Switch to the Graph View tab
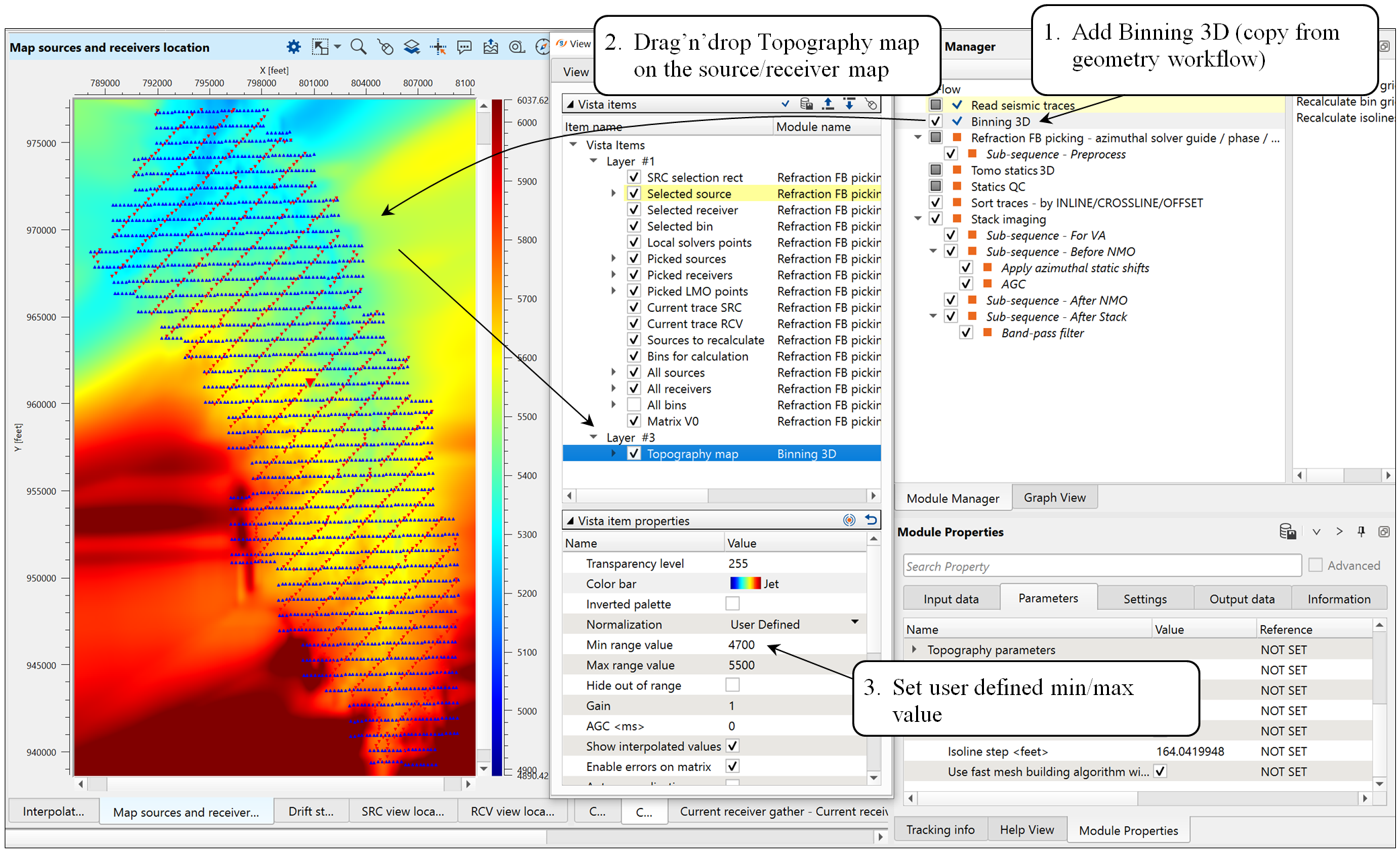This screenshot has height=853, width=1400. click(x=1054, y=497)
